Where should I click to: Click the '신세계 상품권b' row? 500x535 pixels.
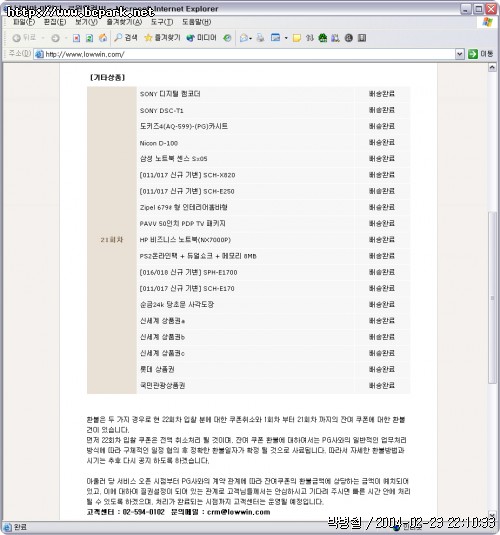[x=273, y=337]
